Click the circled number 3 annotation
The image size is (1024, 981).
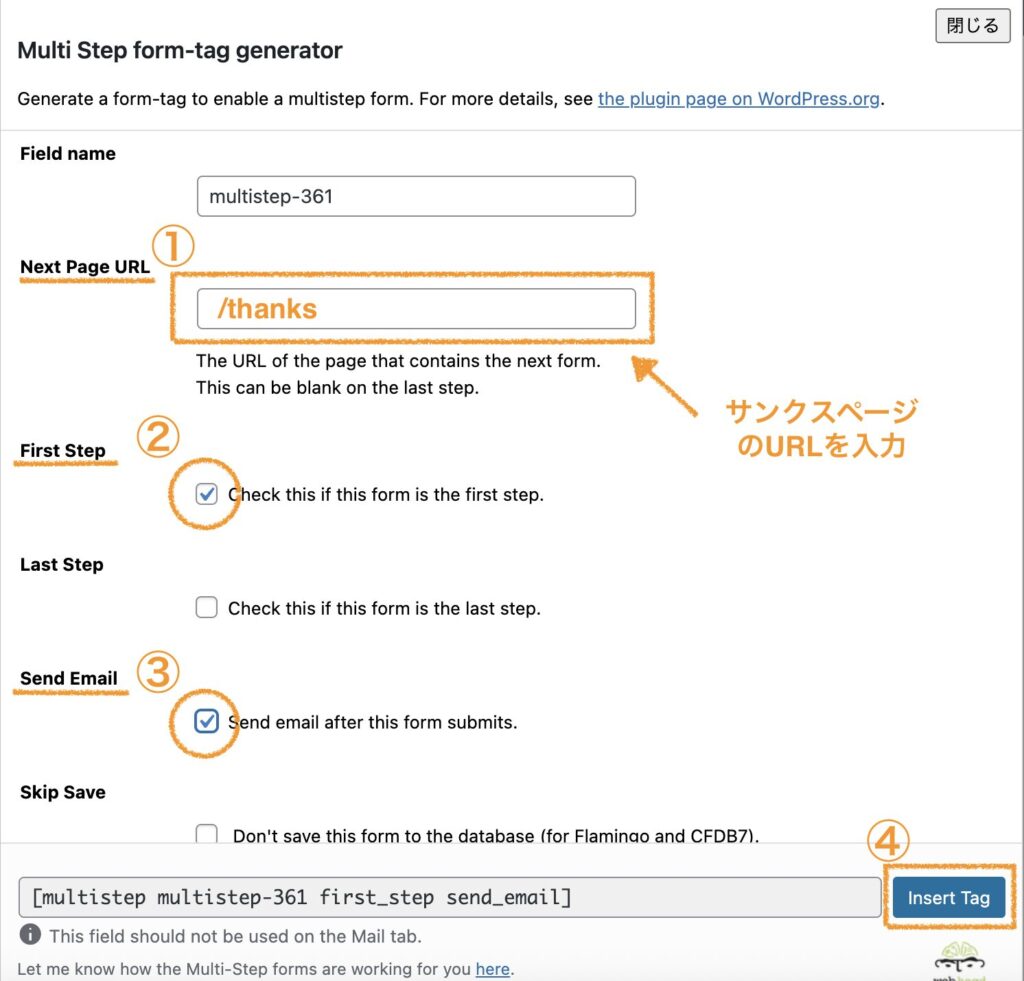coord(158,671)
